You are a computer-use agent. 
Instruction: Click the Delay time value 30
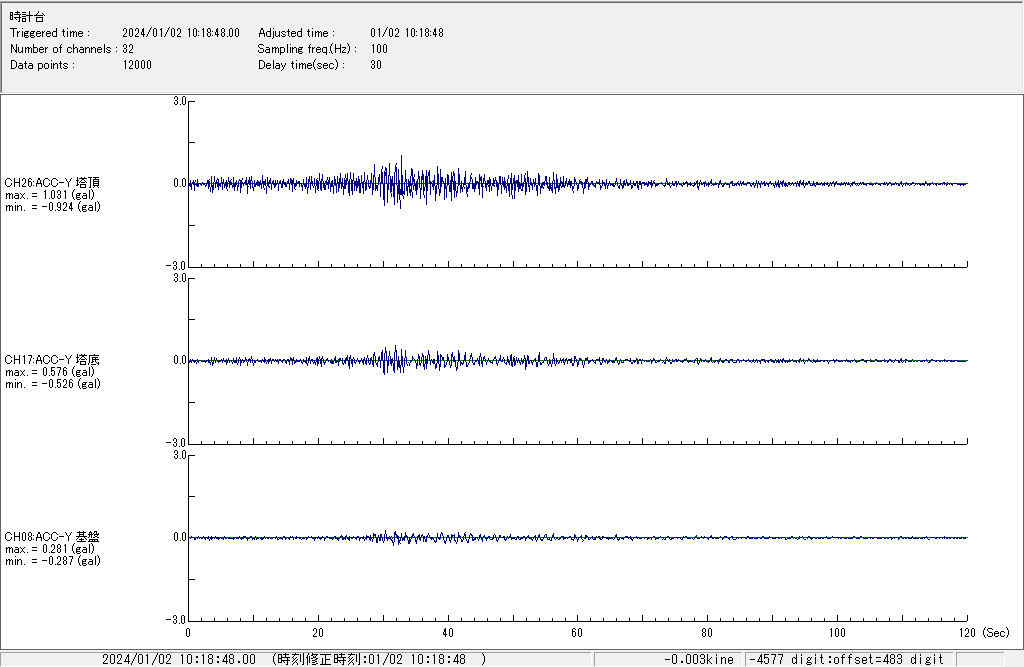pyautogui.click(x=375, y=65)
